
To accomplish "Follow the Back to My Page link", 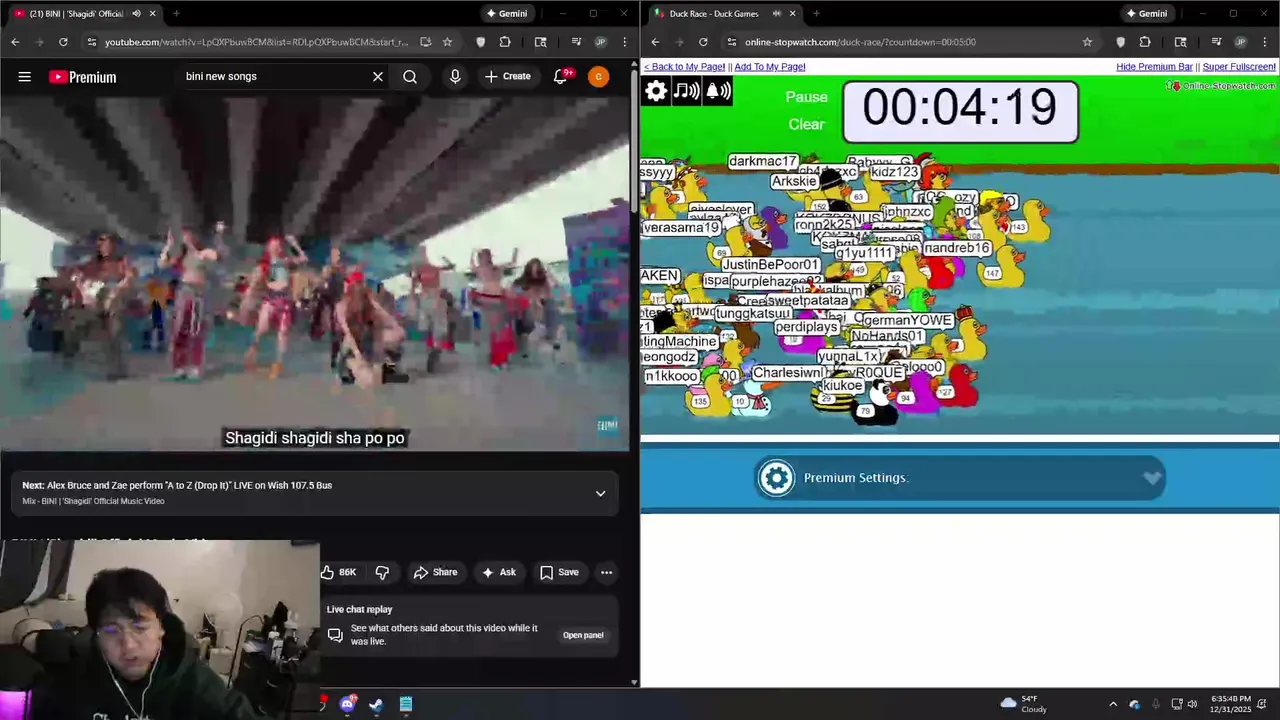I will click(685, 66).
